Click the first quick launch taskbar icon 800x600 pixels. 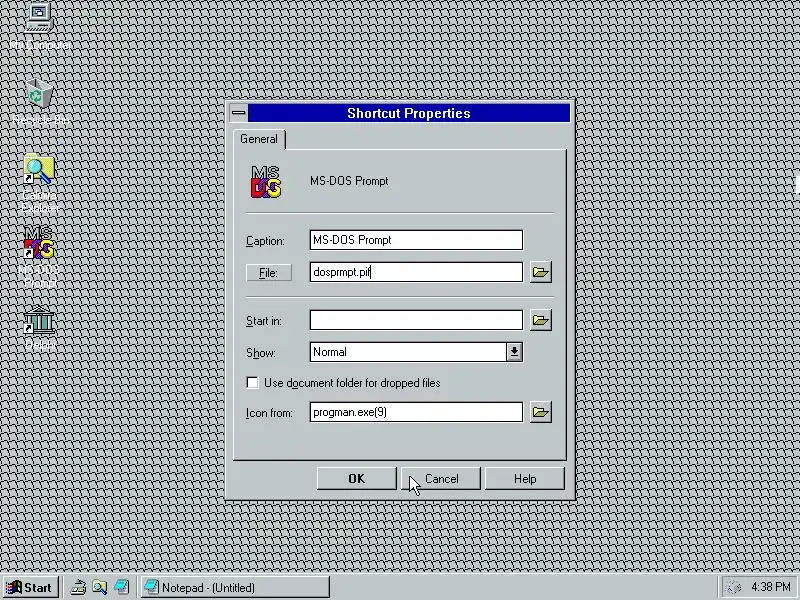pos(78,587)
